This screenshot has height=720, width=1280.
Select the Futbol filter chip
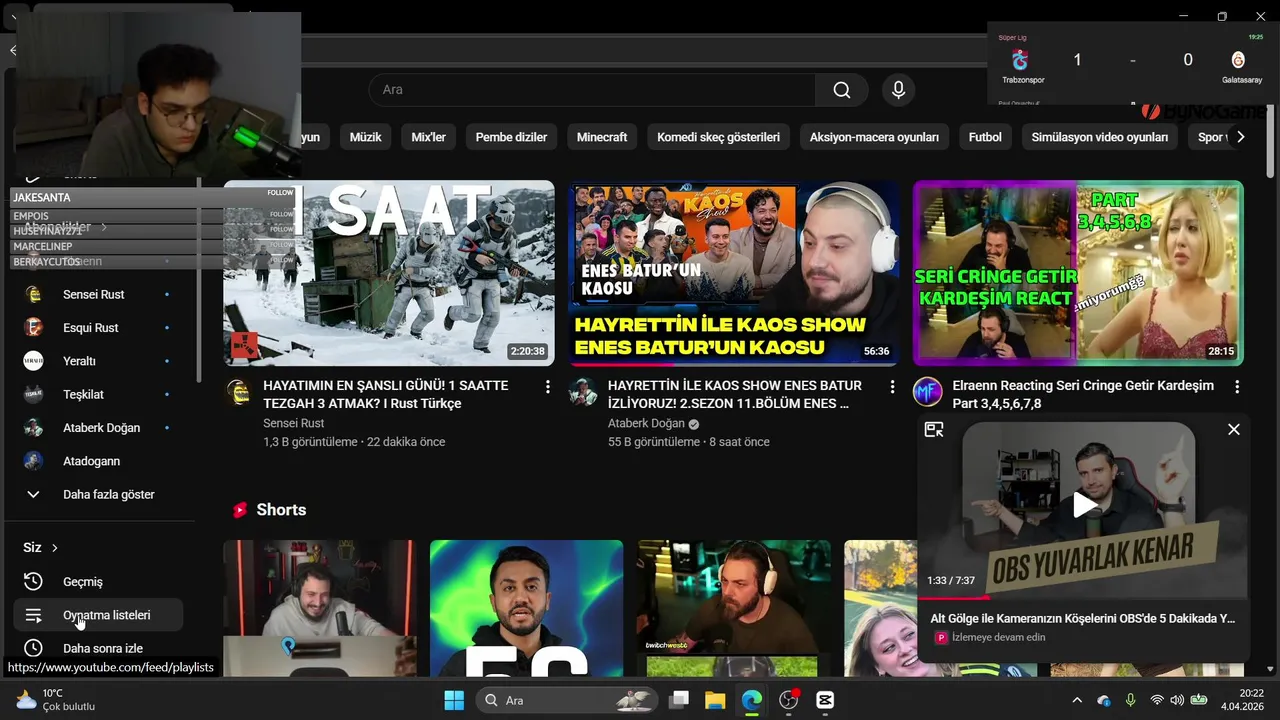coord(985,137)
